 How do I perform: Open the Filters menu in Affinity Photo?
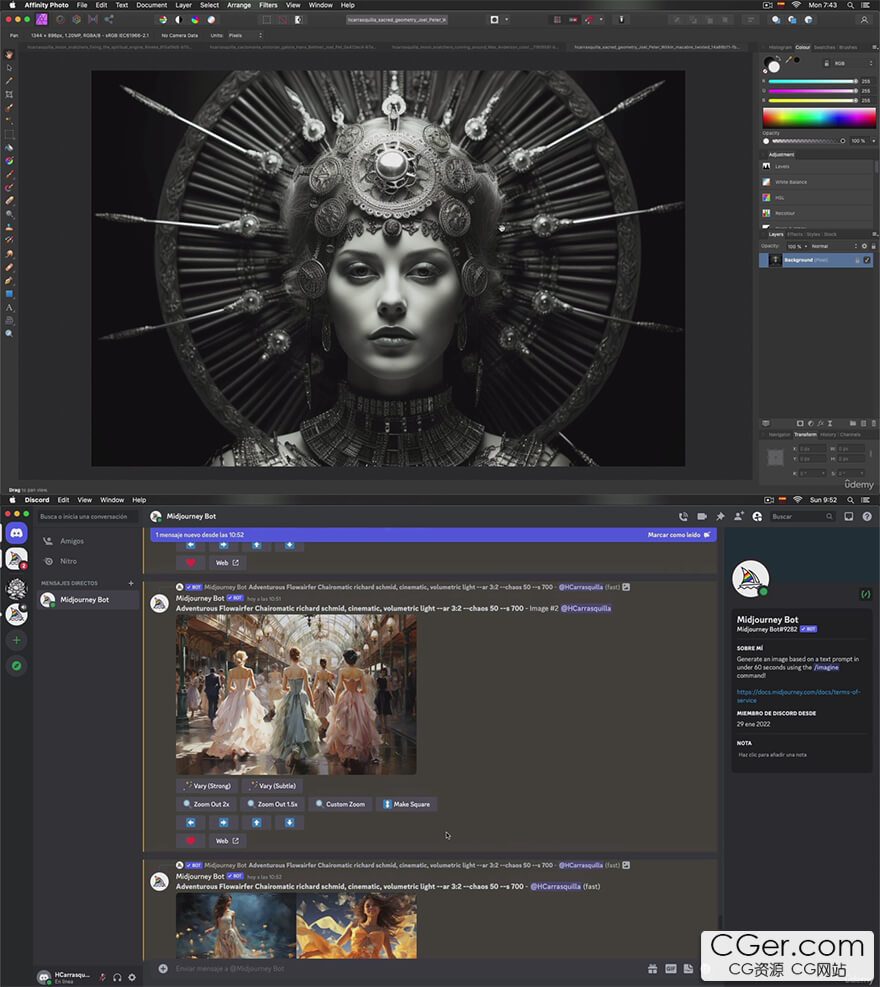268,5
